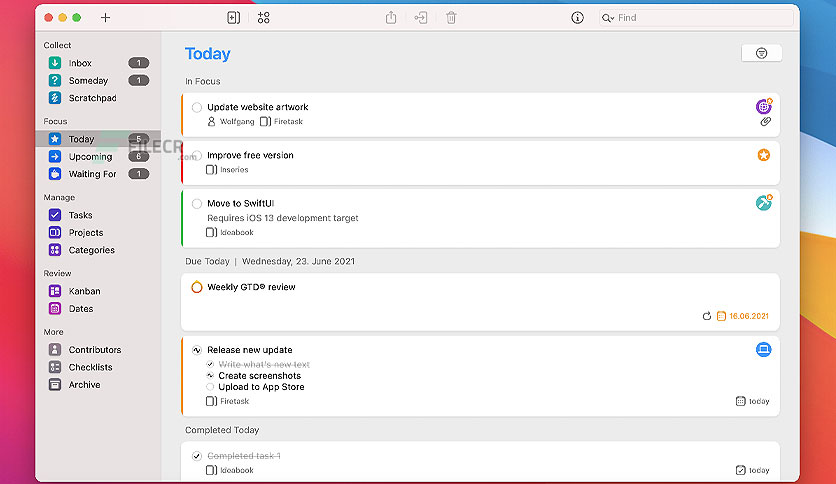Click the Kanban board icon
Screen dimensions: 836x484
coord(55,291)
